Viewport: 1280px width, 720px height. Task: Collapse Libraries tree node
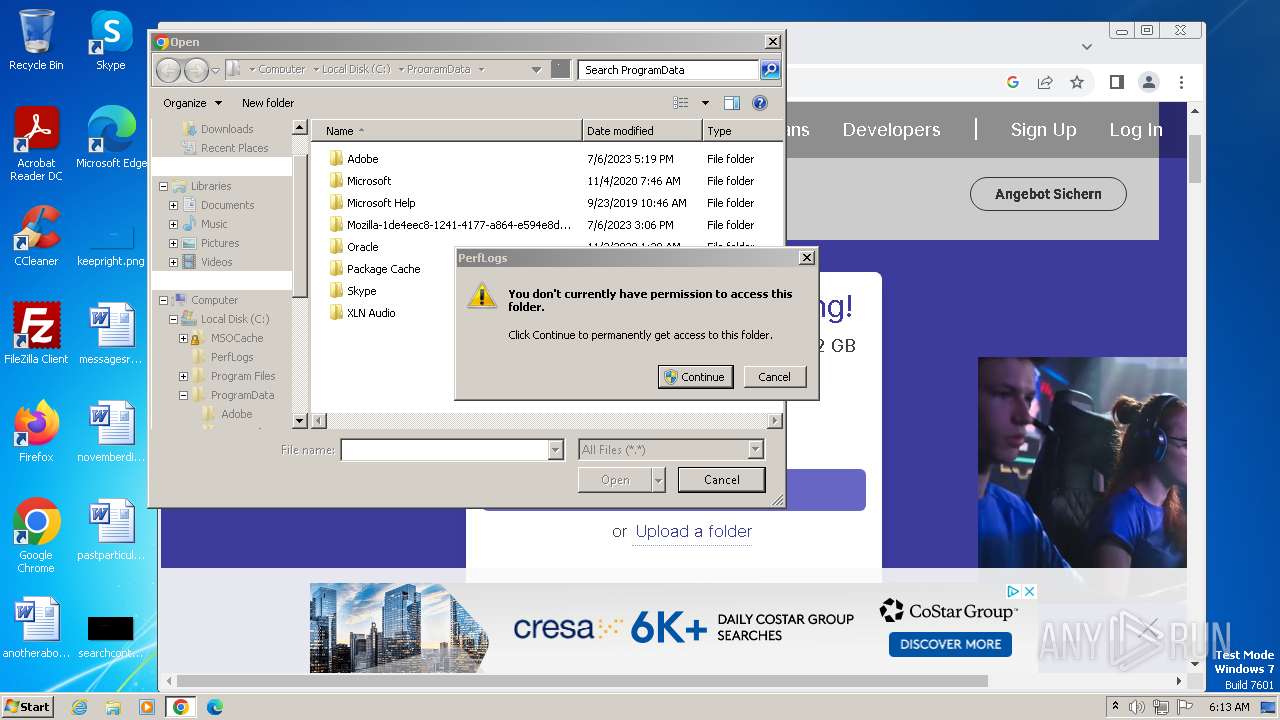pyautogui.click(x=163, y=186)
